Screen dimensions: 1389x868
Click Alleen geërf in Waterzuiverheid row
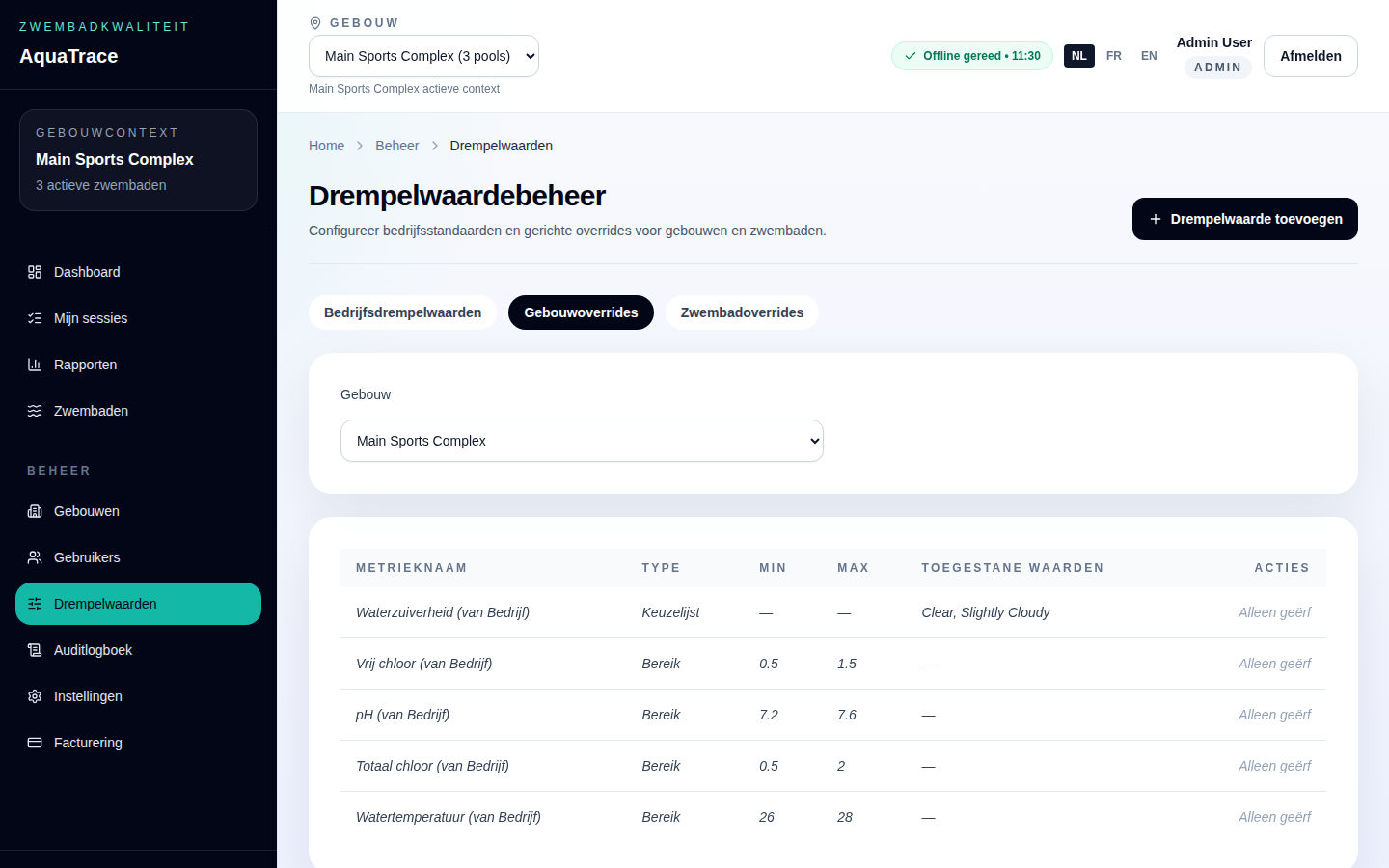1274,612
